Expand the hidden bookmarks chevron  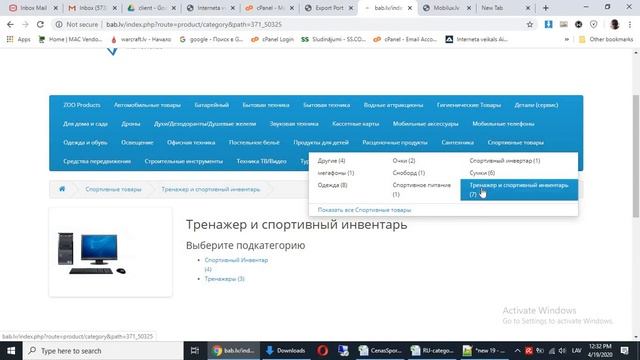pos(567,39)
